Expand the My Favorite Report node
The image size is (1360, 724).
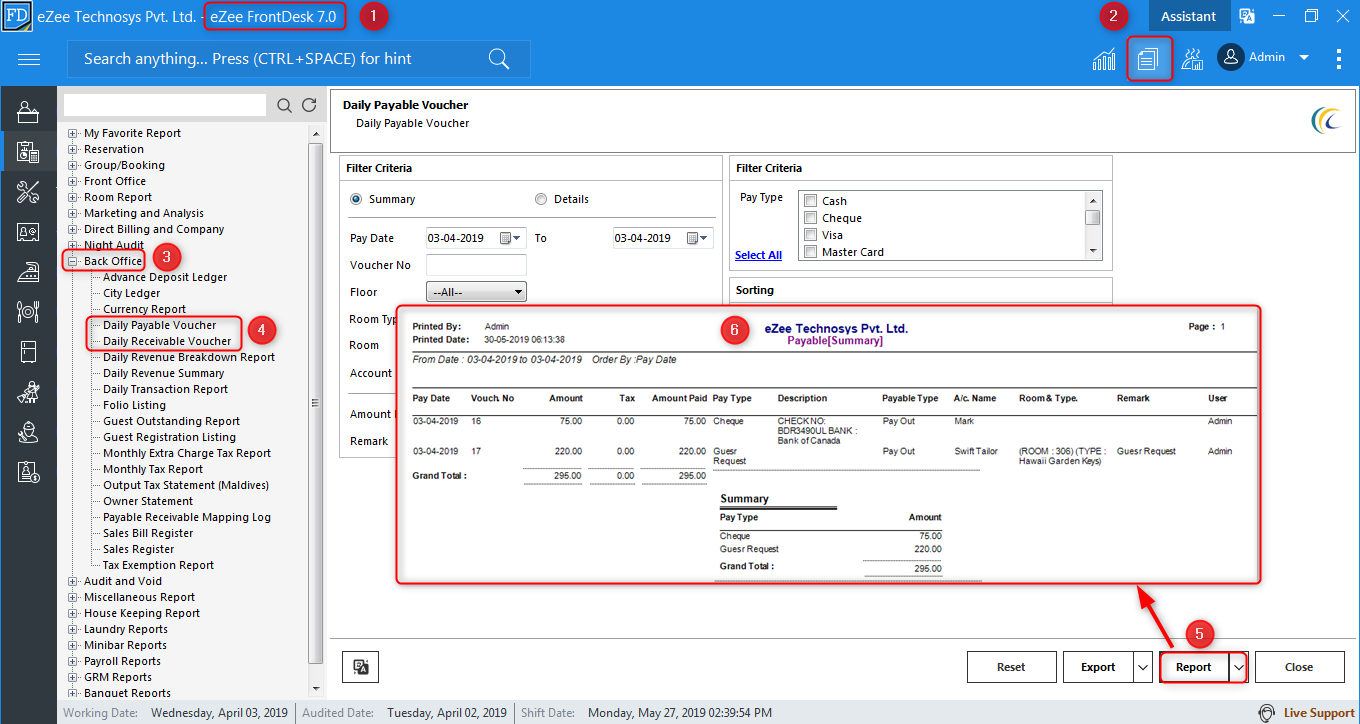tap(72, 133)
